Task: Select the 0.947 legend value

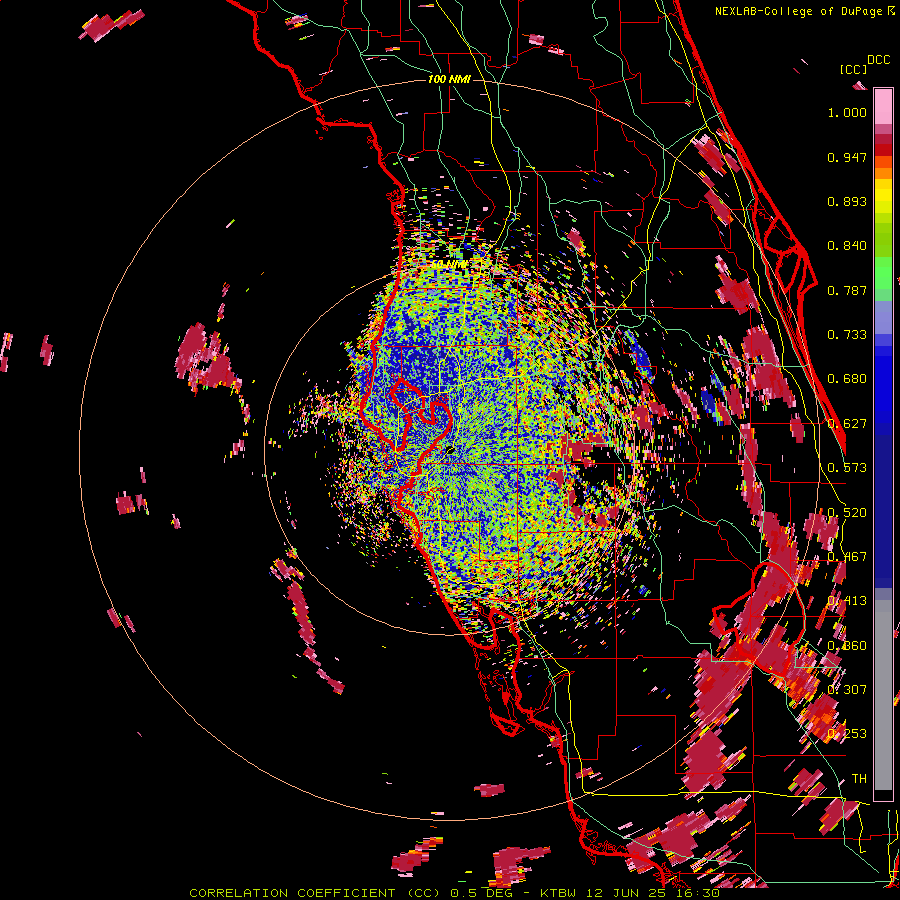Action: pos(847,157)
